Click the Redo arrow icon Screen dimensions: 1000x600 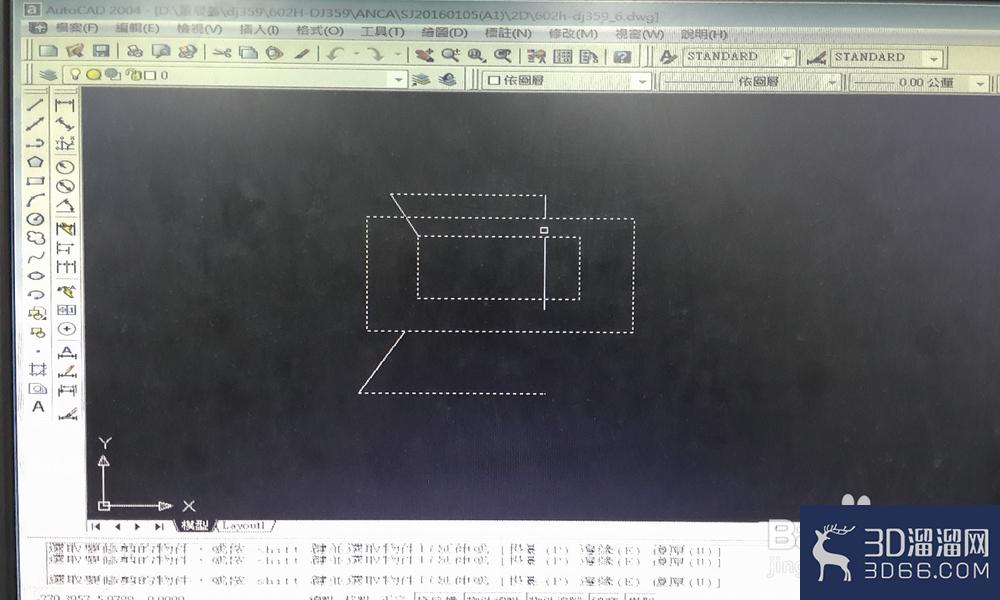(x=376, y=55)
